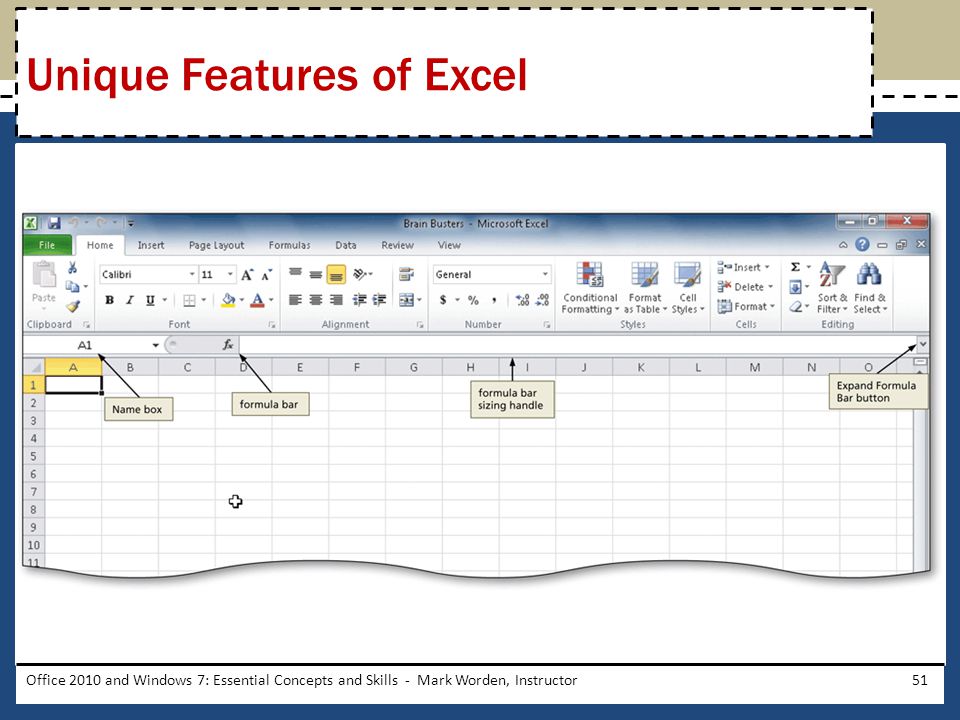Screen dimensions: 960x720
Task: Open the General number format dropdown
Action: (545, 274)
